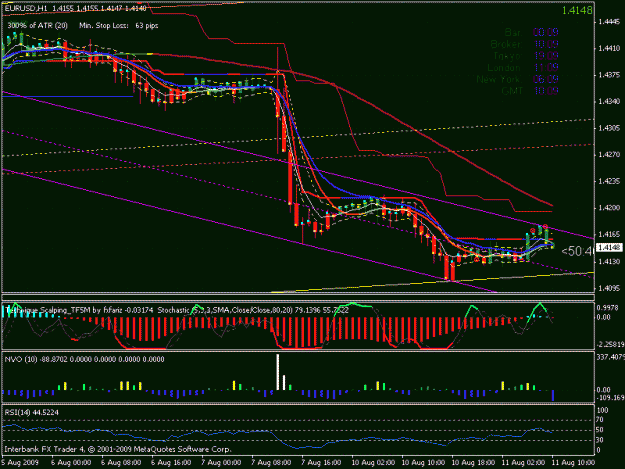Click the Interbank FX Trader 4 copyright text
This screenshot has height=469, width=625.
click(x=118, y=449)
